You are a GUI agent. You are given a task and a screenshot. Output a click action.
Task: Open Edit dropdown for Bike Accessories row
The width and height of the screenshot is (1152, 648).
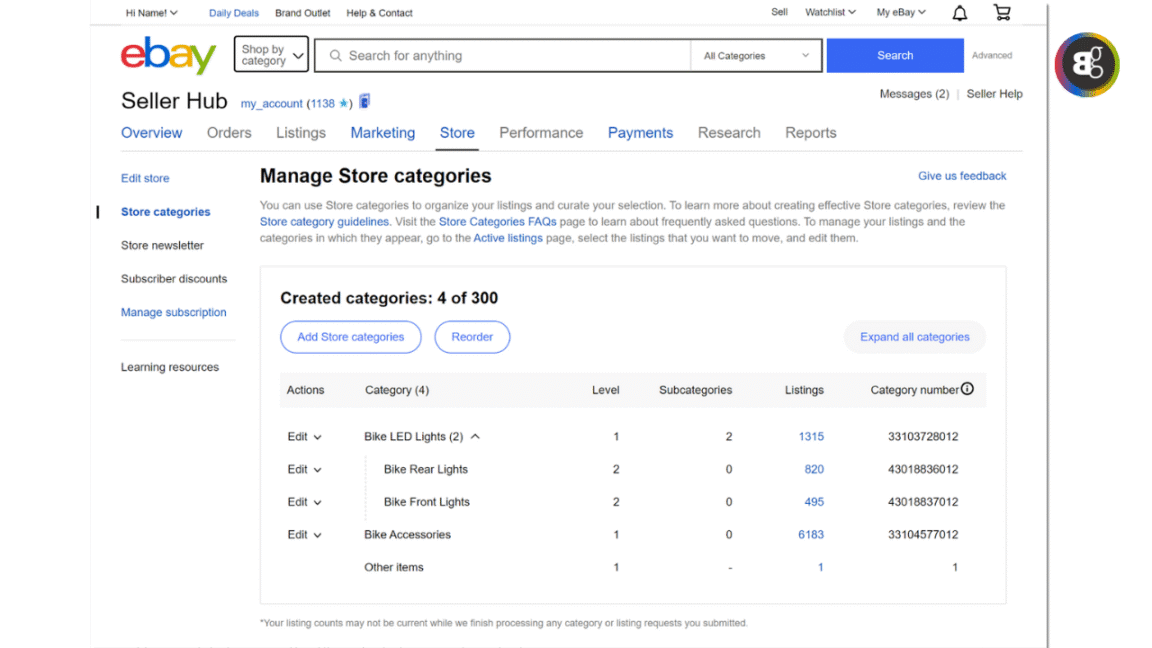tap(305, 534)
